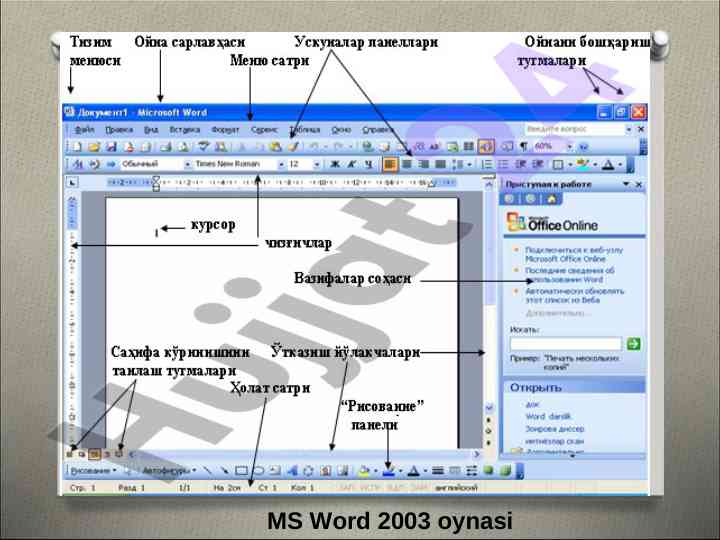This screenshot has width=720, height=540.
Task: Open the Shadow Style options
Action: (489, 471)
